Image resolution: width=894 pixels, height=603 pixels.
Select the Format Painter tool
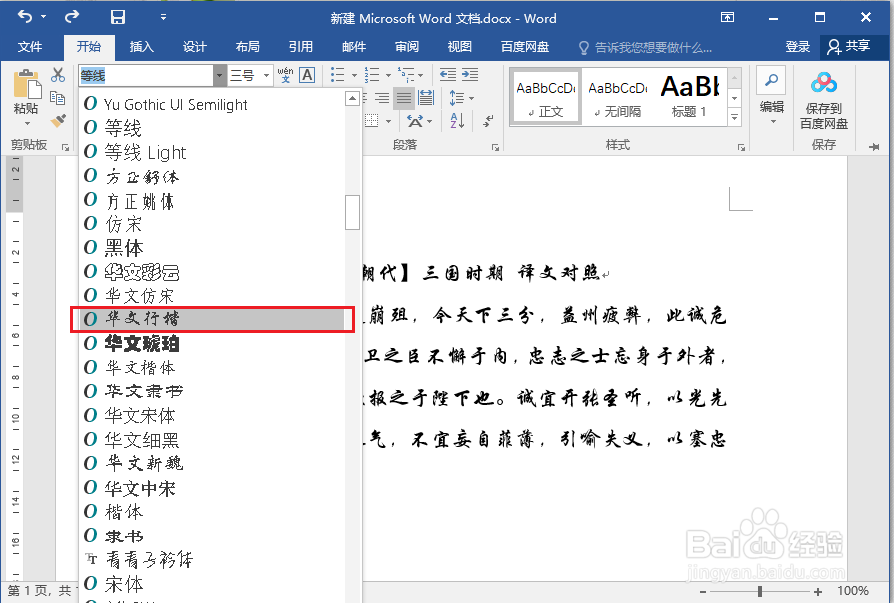pyautogui.click(x=56, y=119)
